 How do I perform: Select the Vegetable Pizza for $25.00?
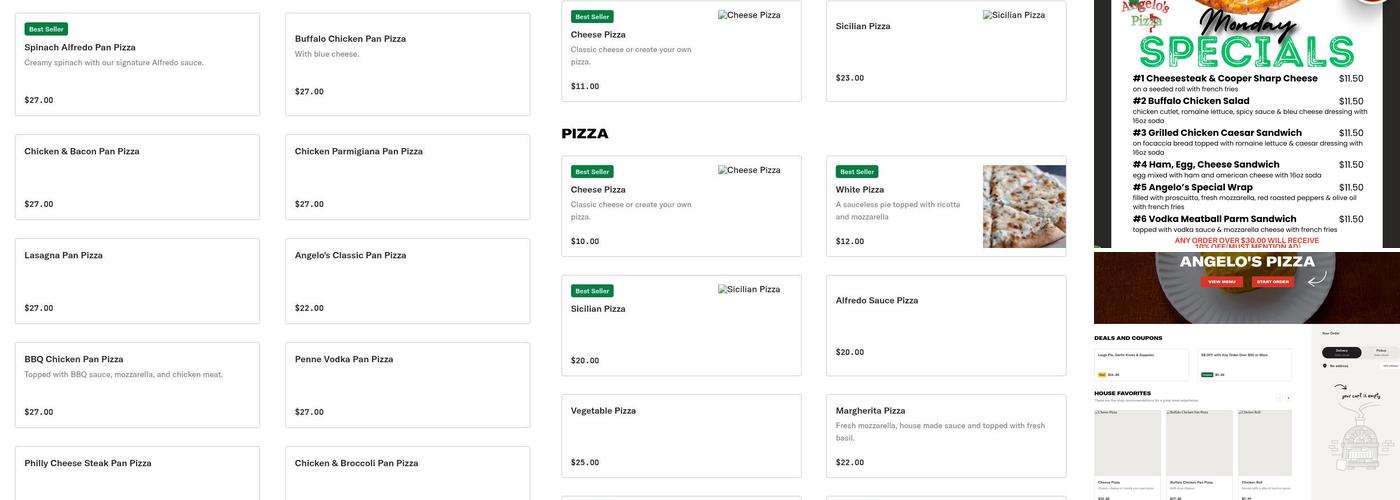tap(681, 435)
